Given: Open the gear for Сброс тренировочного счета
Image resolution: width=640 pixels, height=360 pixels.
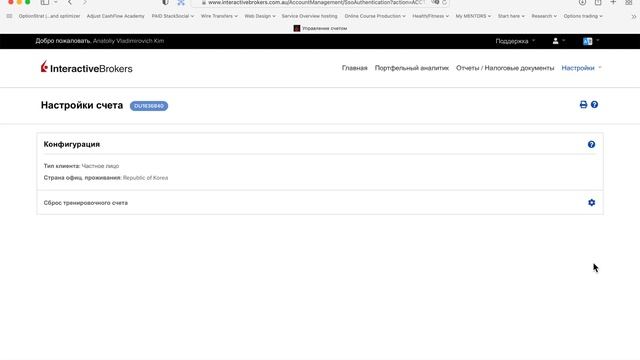Looking at the screenshot, I should click(591, 202).
